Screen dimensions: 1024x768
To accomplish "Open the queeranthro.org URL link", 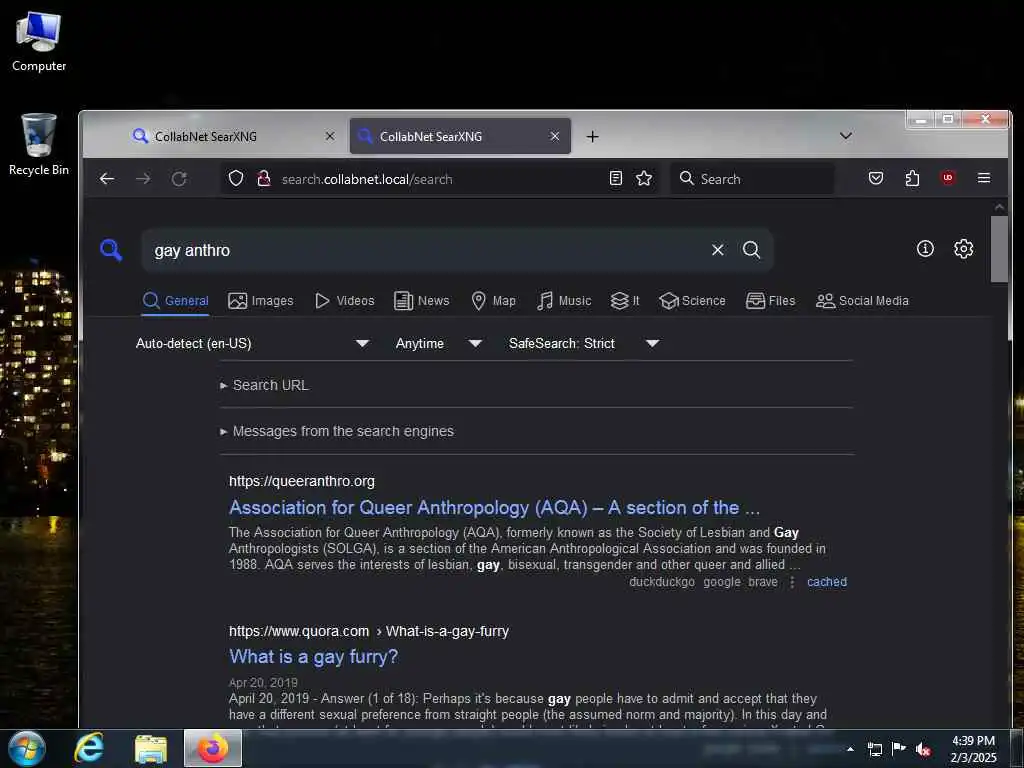I will [x=302, y=481].
